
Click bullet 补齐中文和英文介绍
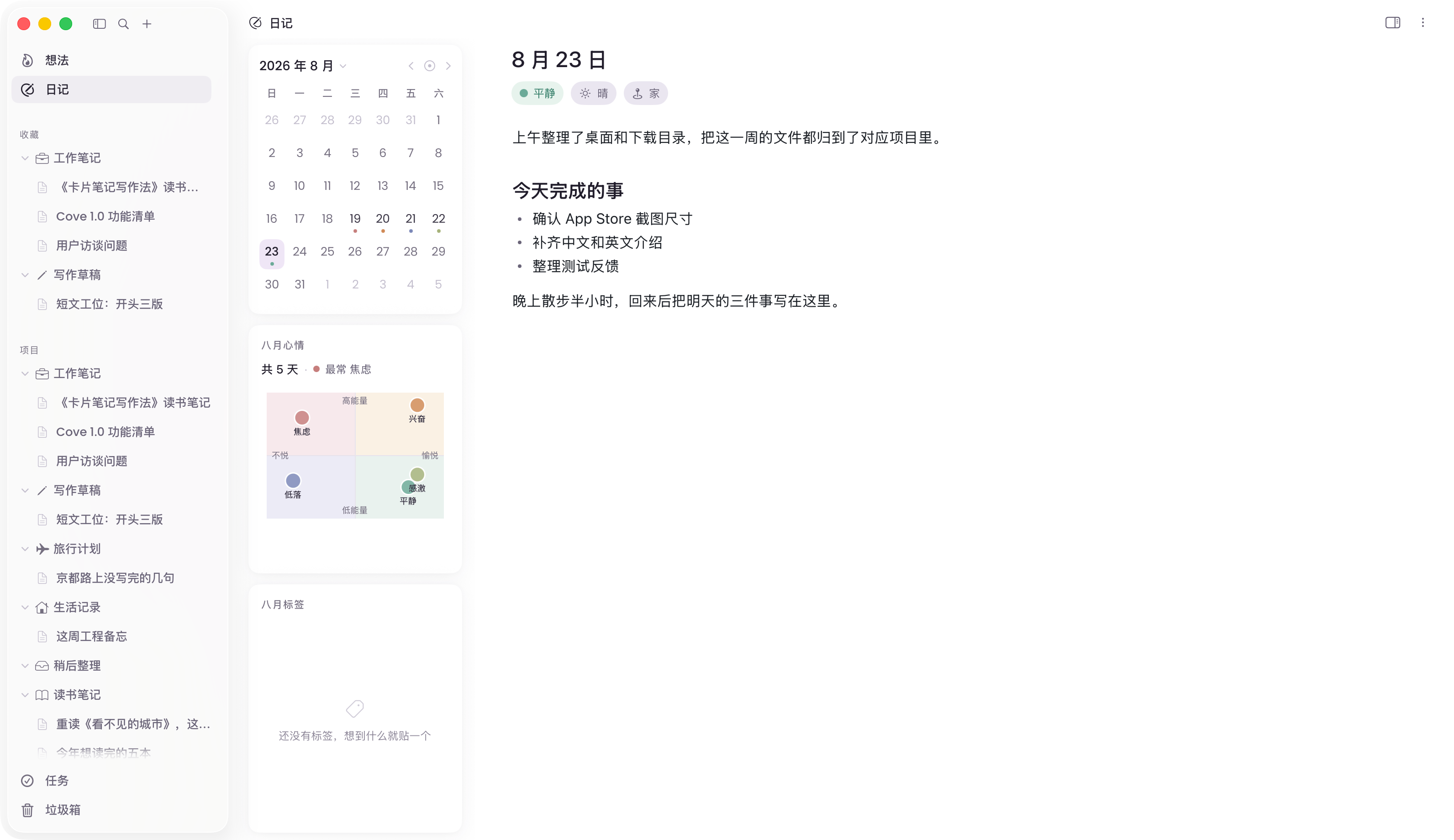tap(597, 243)
